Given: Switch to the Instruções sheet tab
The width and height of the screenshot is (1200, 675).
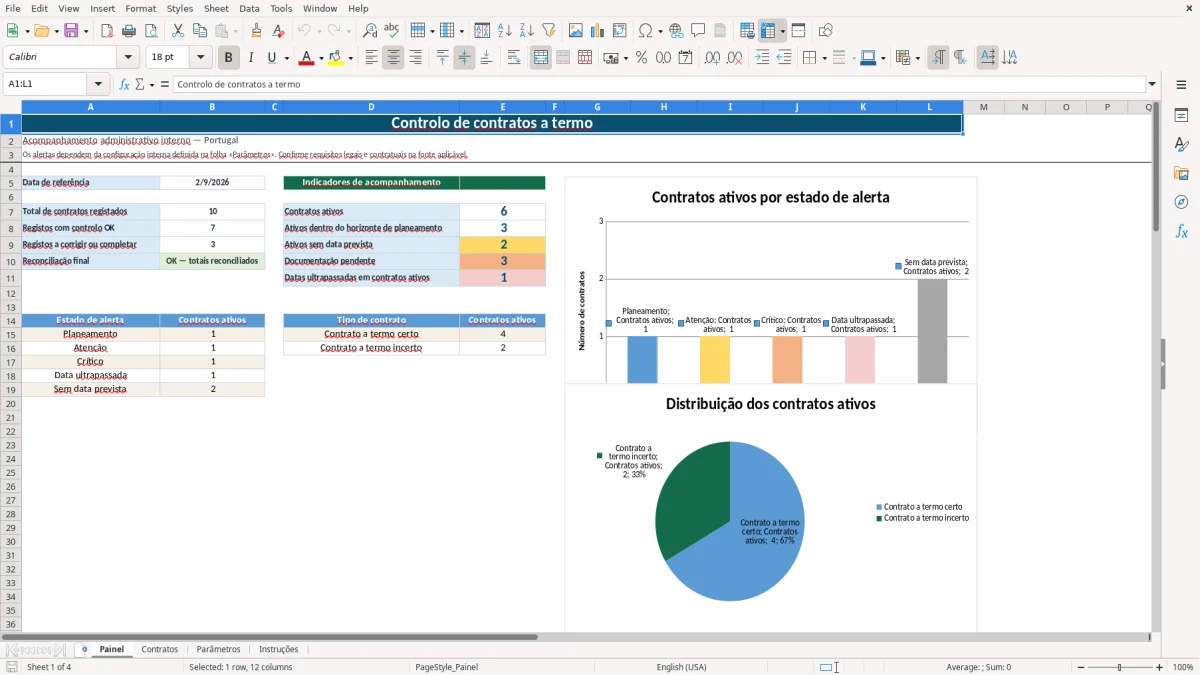Looking at the screenshot, I should (279, 649).
